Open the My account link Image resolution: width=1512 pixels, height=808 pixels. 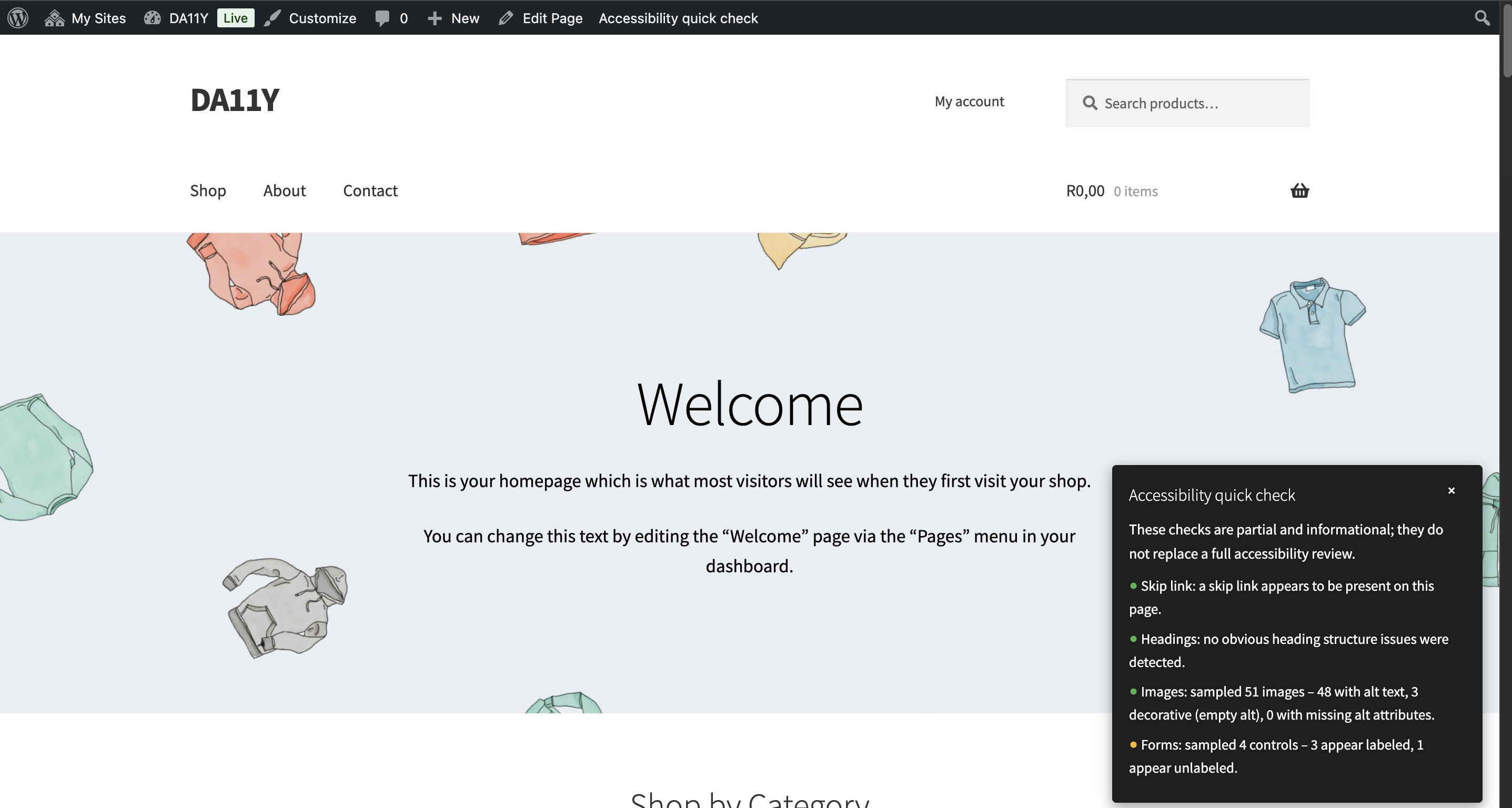tap(969, 101)
